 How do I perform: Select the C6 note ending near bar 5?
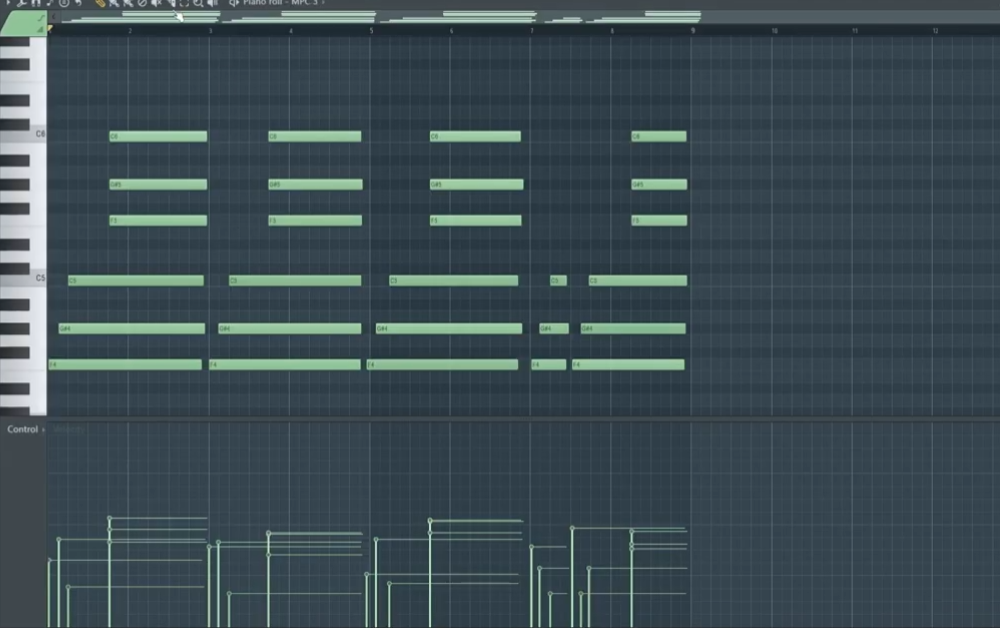click(x=314, y=136)
